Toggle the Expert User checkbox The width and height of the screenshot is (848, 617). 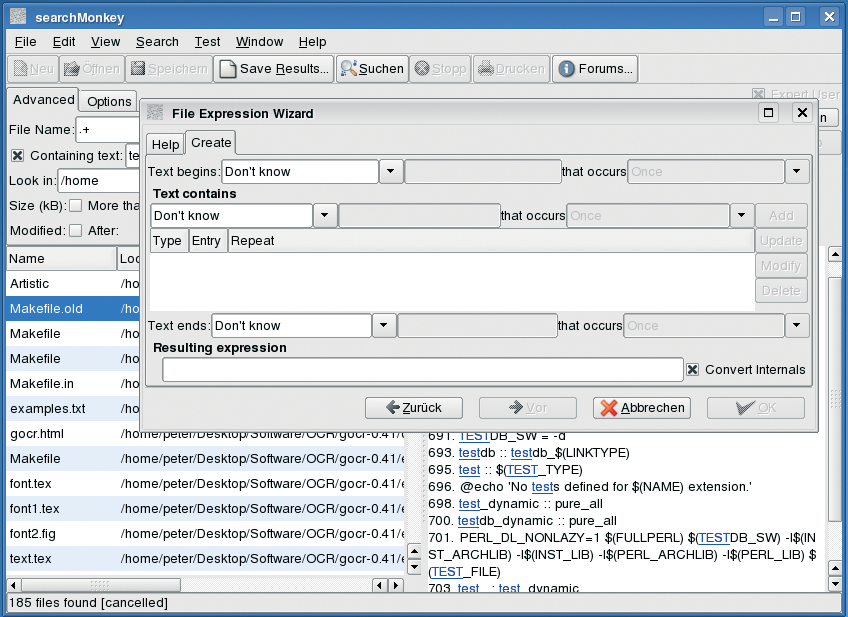(x=759, y=95)
